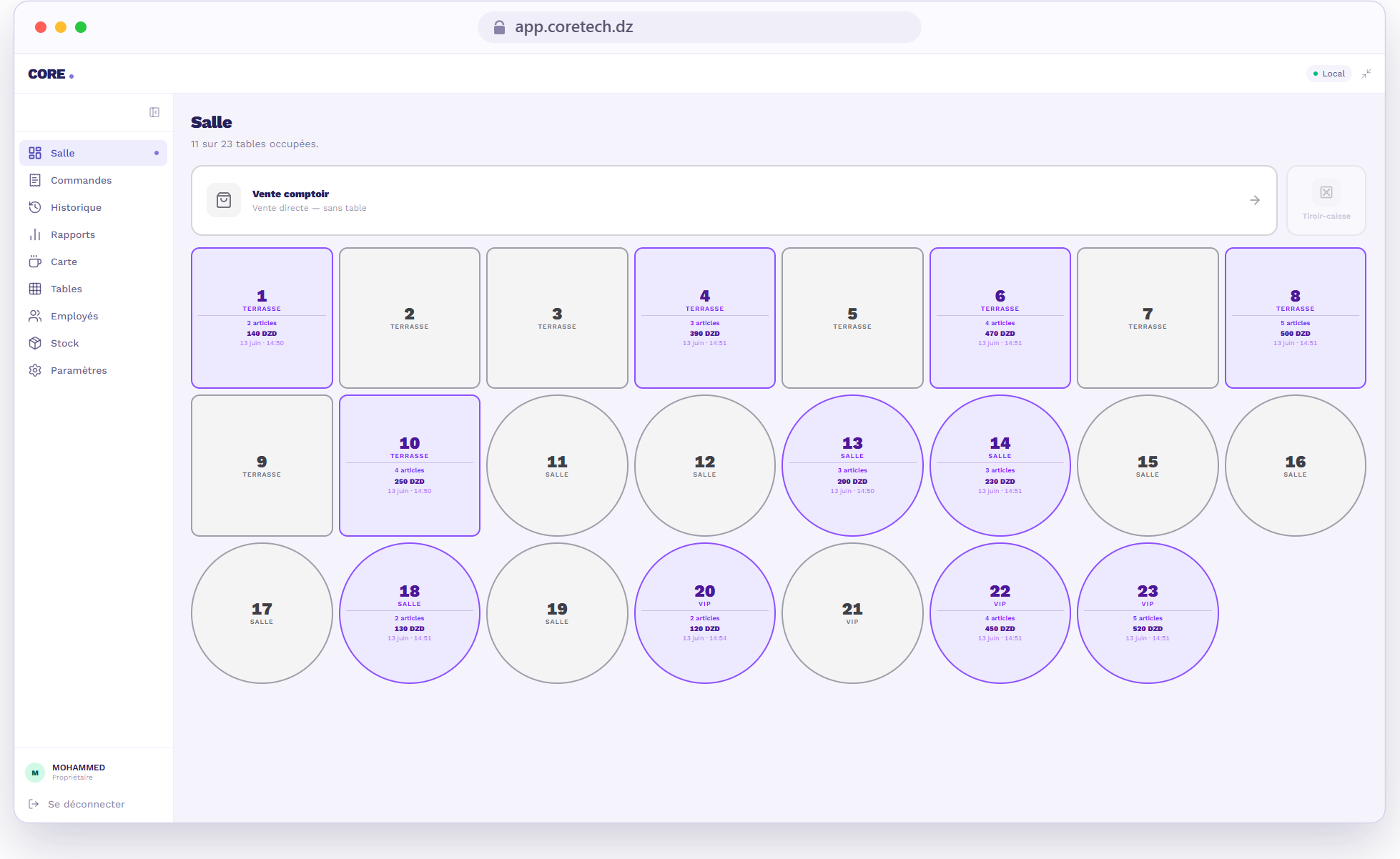Select free round table 15
Image resolution: width=1400 pixels, height=859 pixels.
click(x=1148, y=466)
